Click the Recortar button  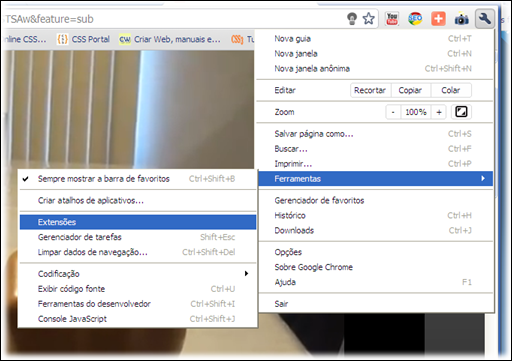(x=370, y=90)
